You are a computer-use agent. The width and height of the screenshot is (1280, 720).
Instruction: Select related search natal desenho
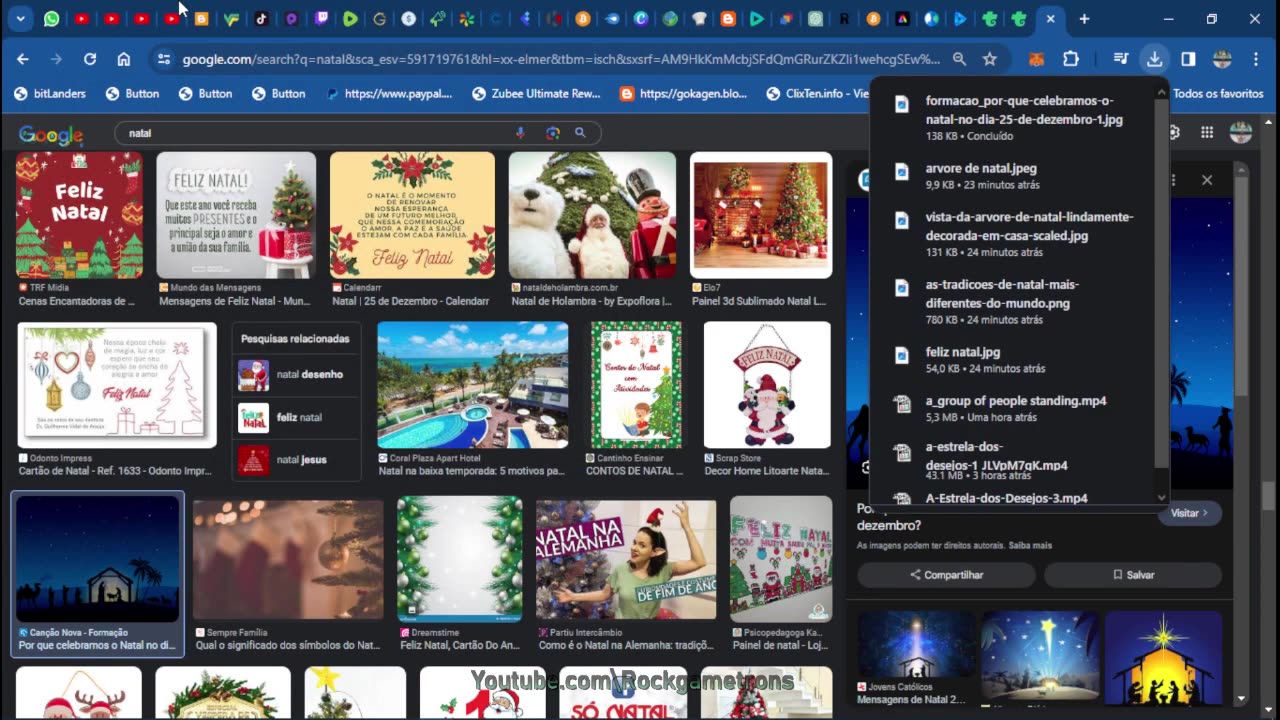(x=296, y=375)
